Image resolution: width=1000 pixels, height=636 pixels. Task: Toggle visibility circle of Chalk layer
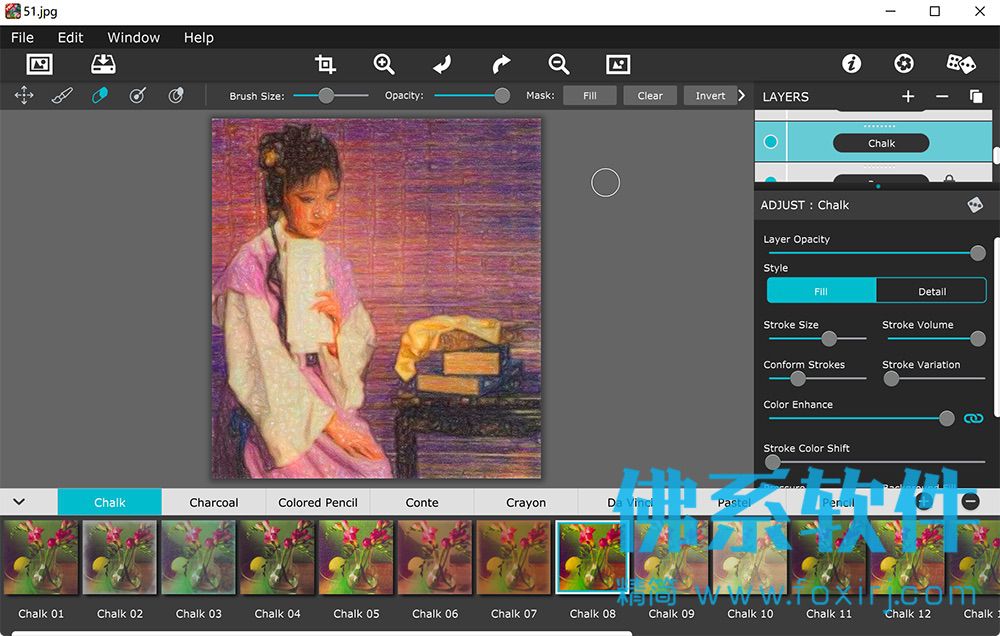770,142
